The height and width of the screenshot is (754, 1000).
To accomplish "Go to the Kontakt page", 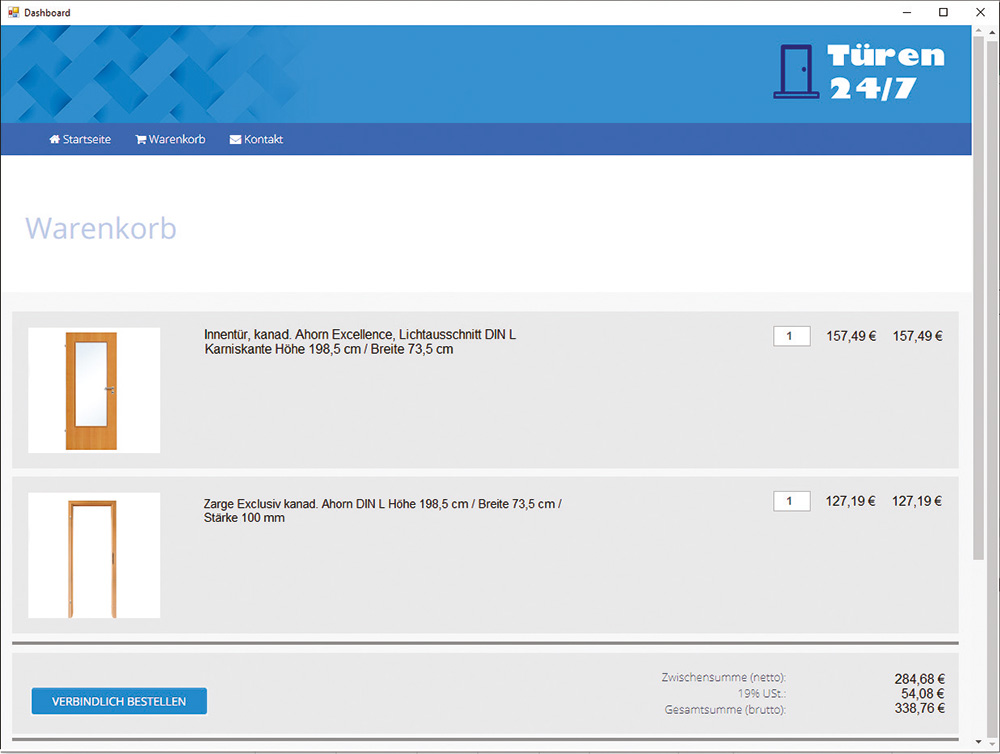I will click(x=263, y=140).
